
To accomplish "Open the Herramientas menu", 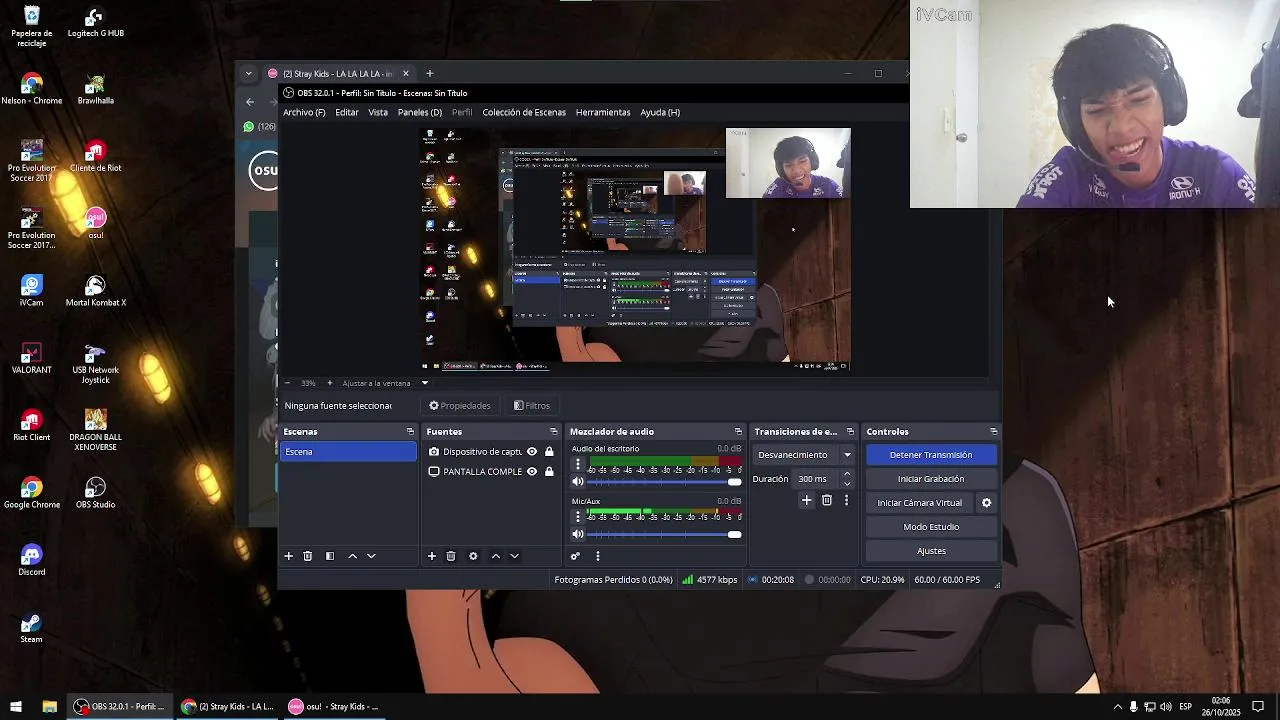I will [603, 113].
